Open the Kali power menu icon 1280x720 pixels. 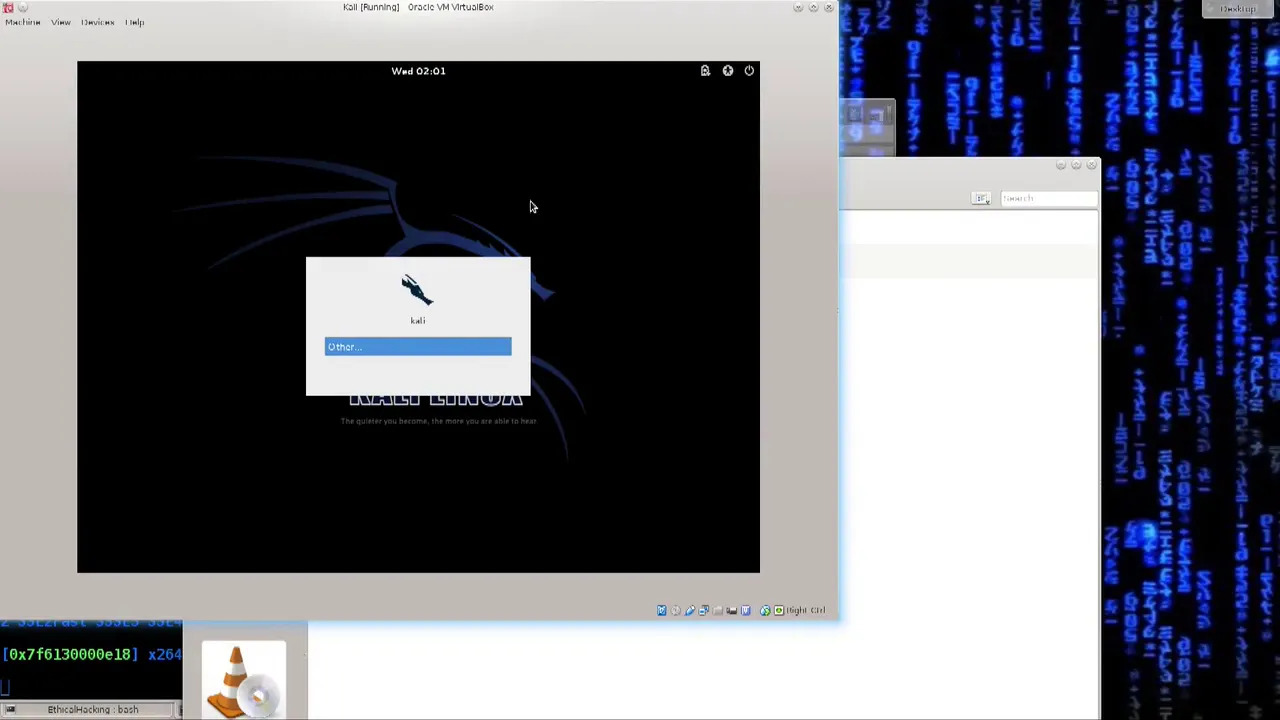(x=749, y=70)
